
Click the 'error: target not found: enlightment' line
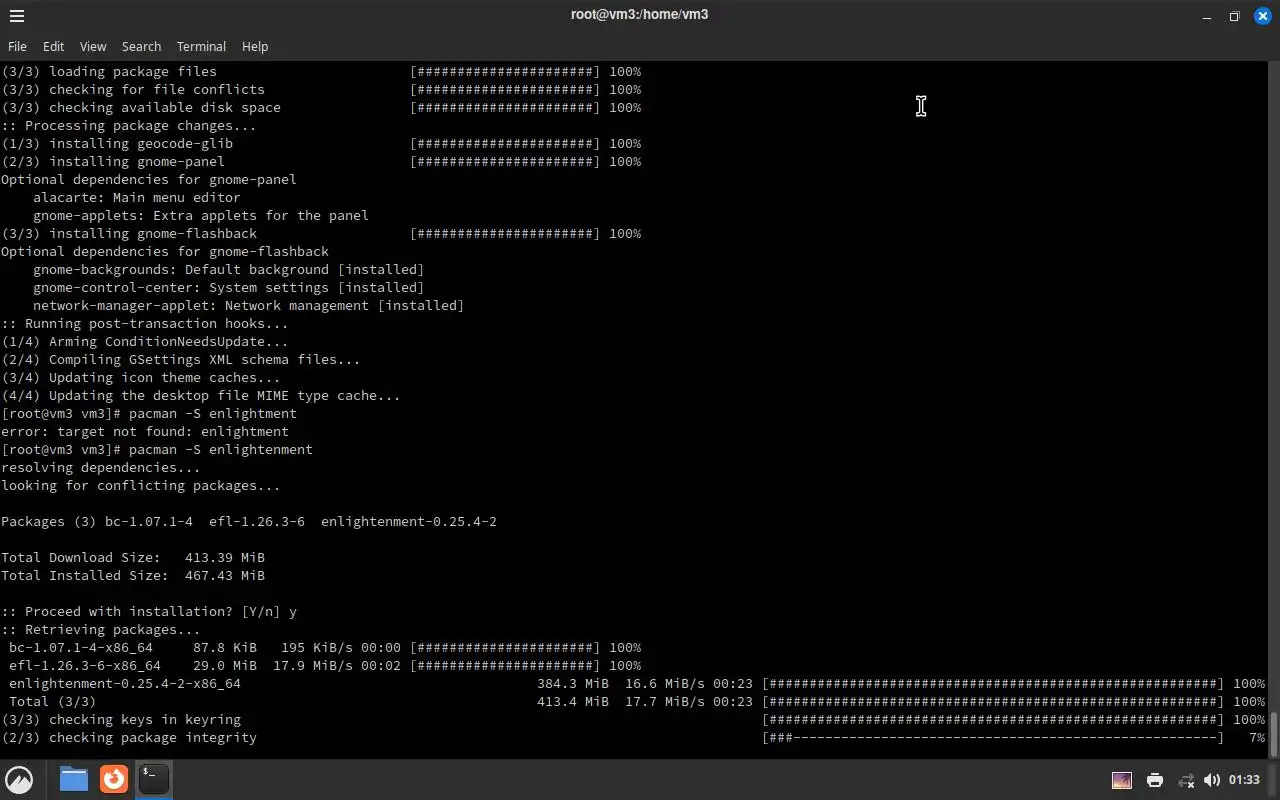(x=145, y=432)
